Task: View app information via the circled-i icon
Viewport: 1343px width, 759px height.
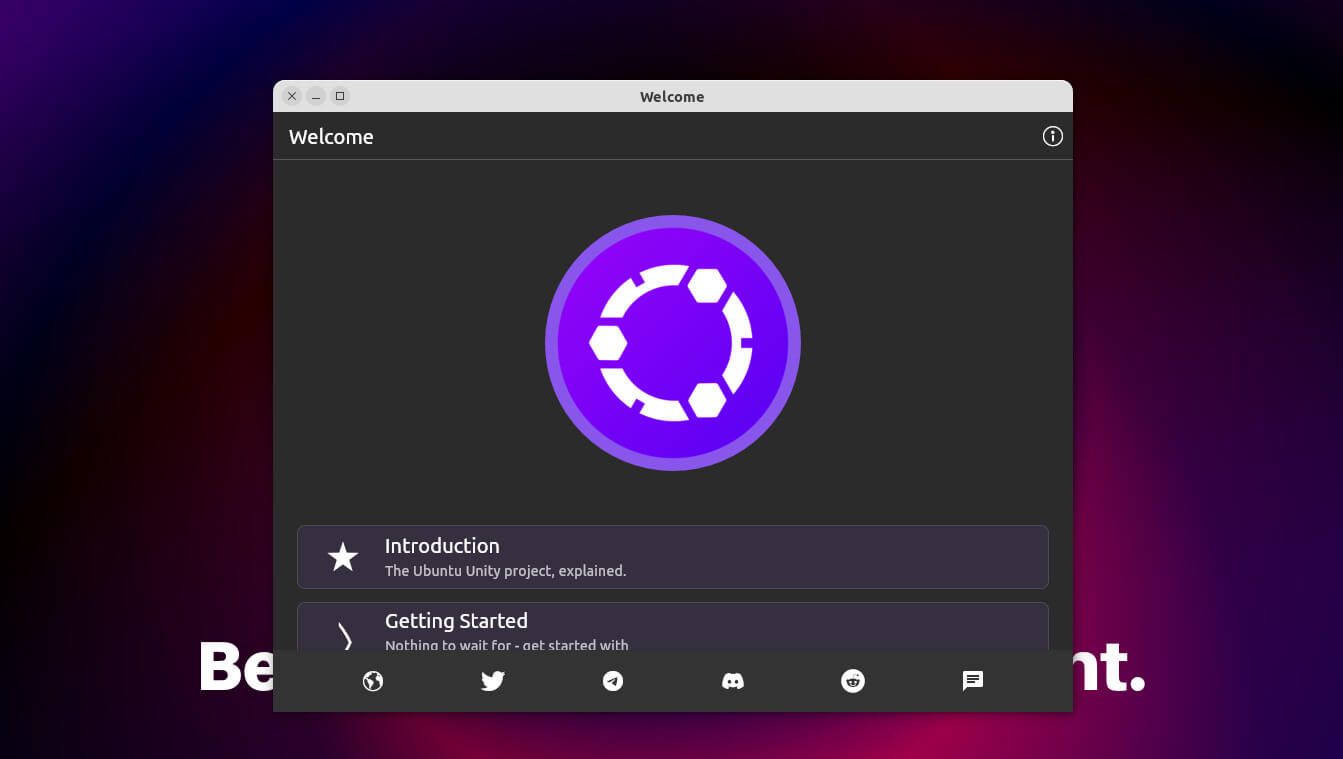Action: [x=1052, y=136]
